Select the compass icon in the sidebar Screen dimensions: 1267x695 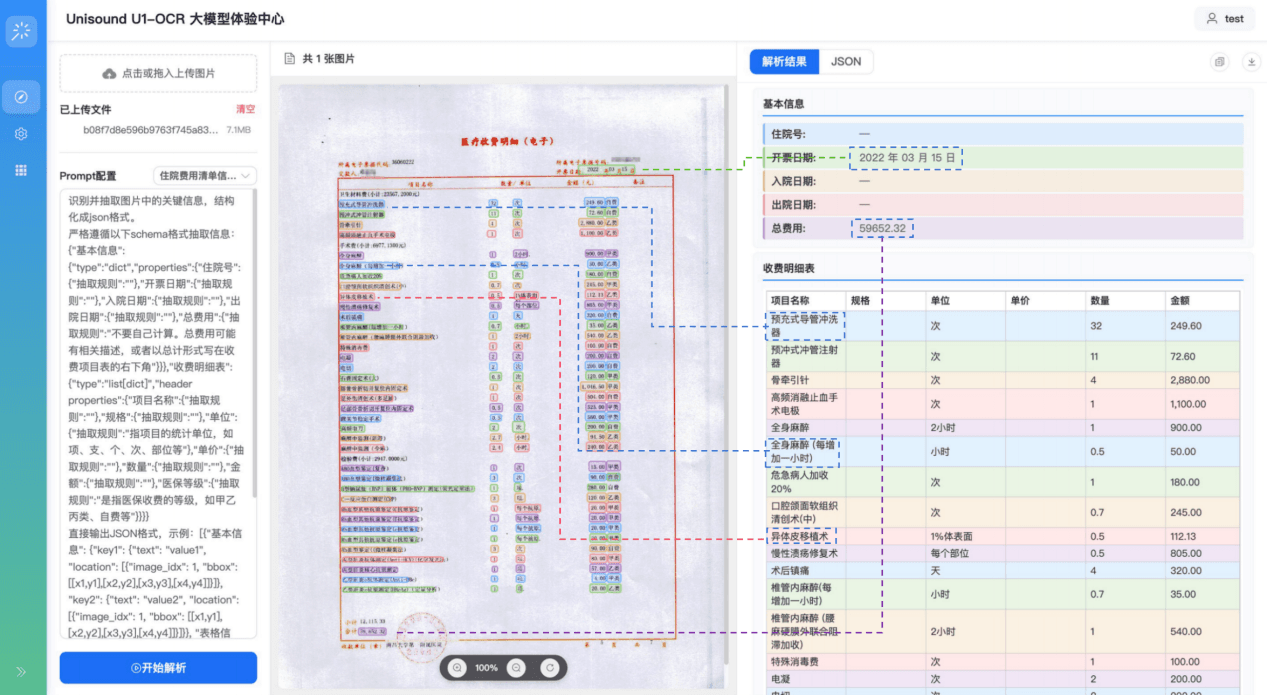(21, 96)
